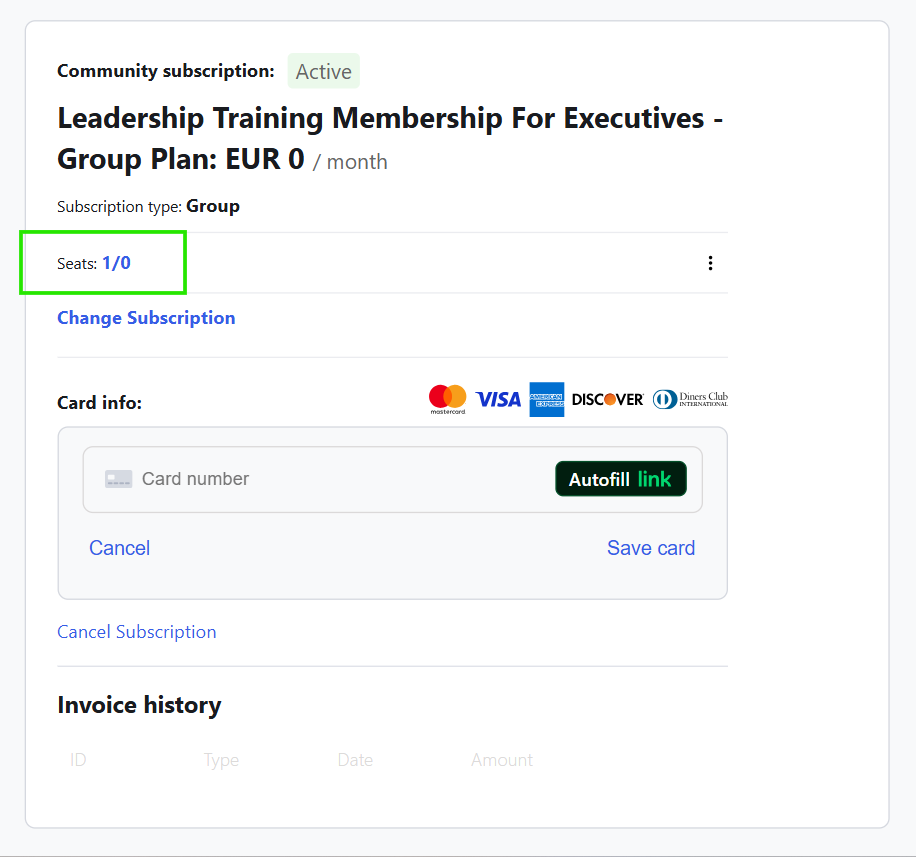The height and width of the screenshot is (857, 916).
Task: Click the American Express logo
Action: click(x=547, y=399)
